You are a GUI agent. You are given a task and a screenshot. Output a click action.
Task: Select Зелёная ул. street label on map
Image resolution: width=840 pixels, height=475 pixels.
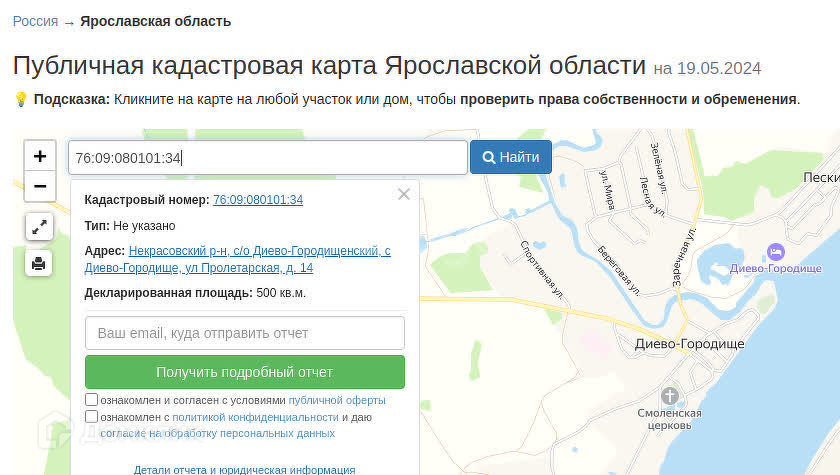click(659, 168)
